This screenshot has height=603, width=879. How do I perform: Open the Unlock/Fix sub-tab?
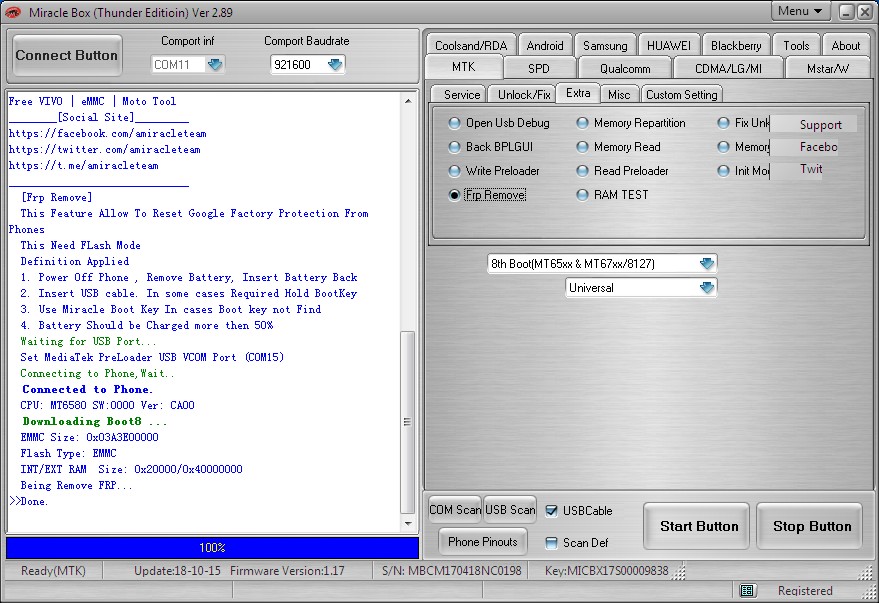click(x=524, y=94)
